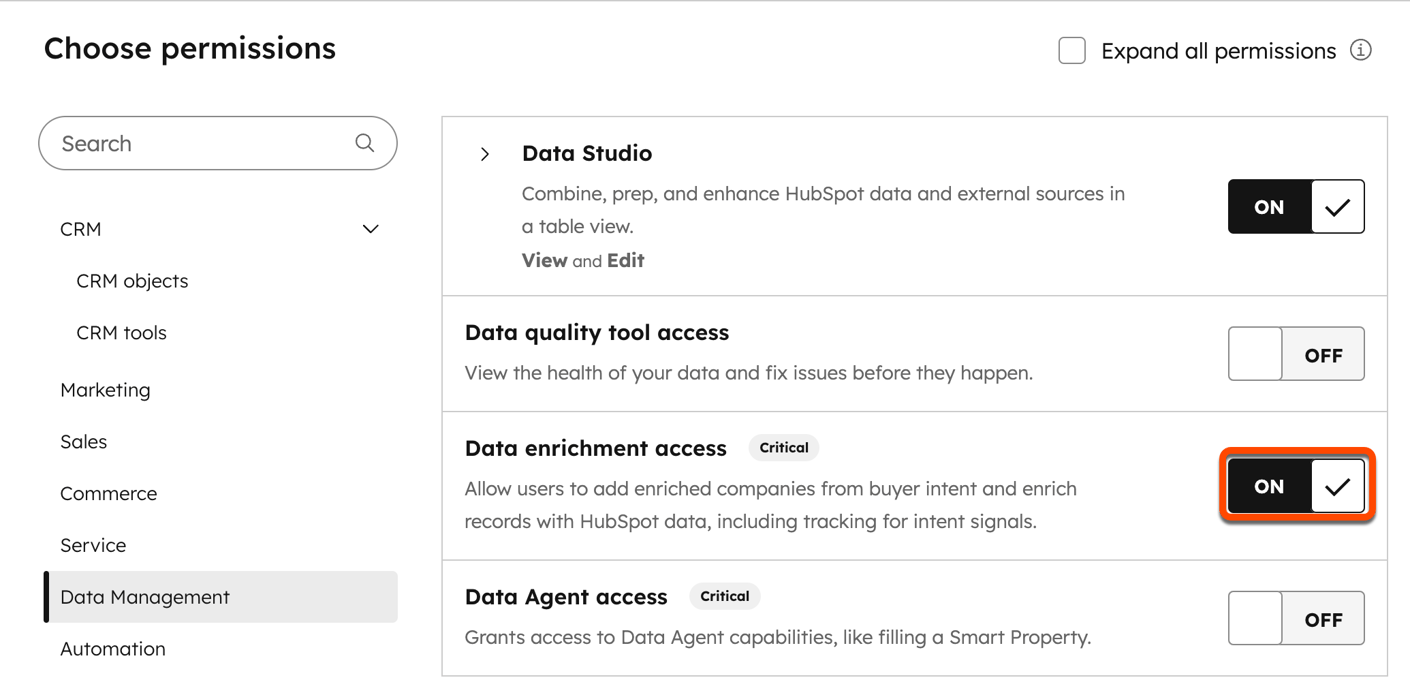Open CRM objects under CRM

(x=132, y=281)
